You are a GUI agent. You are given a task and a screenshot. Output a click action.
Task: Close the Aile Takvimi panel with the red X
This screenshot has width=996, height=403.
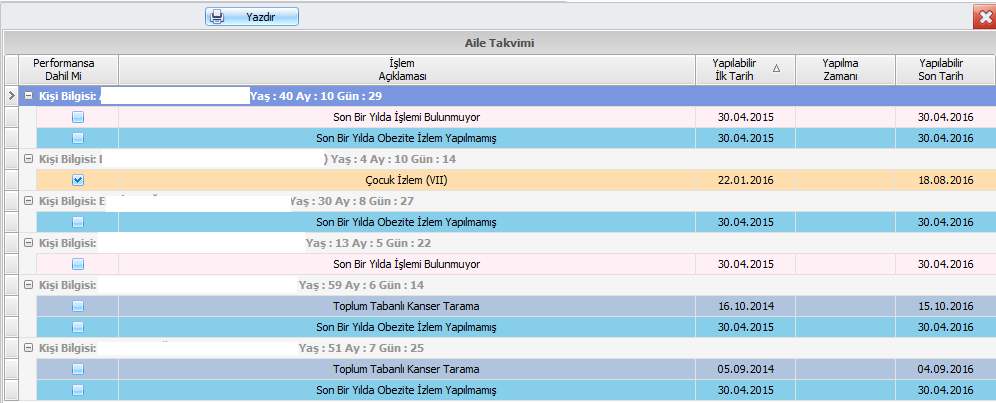point(983,17)
